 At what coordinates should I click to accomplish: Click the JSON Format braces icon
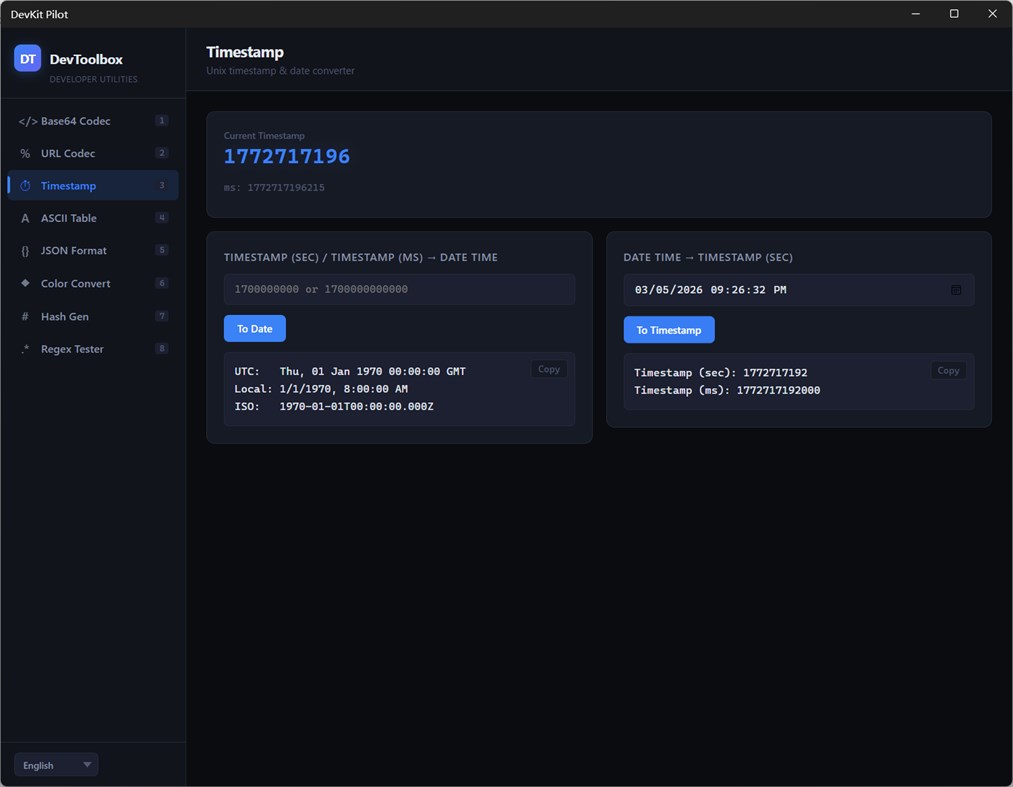25,251
